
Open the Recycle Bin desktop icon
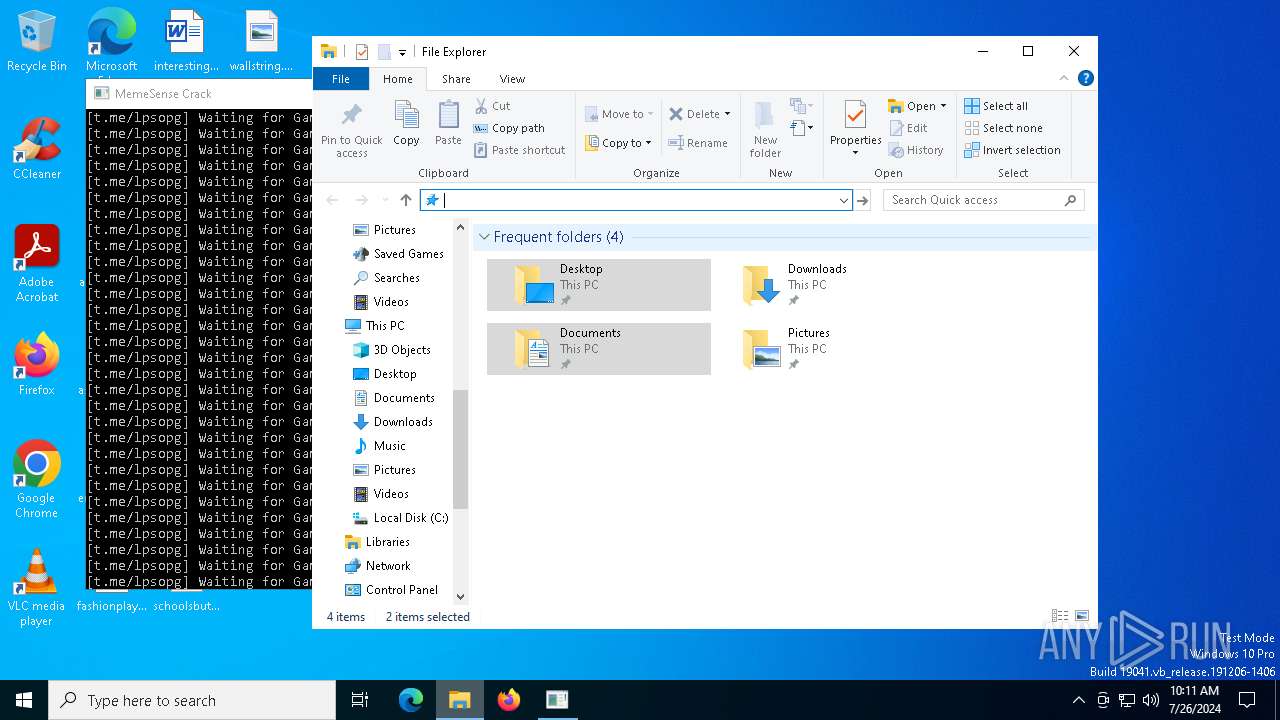tap(37, 42)
